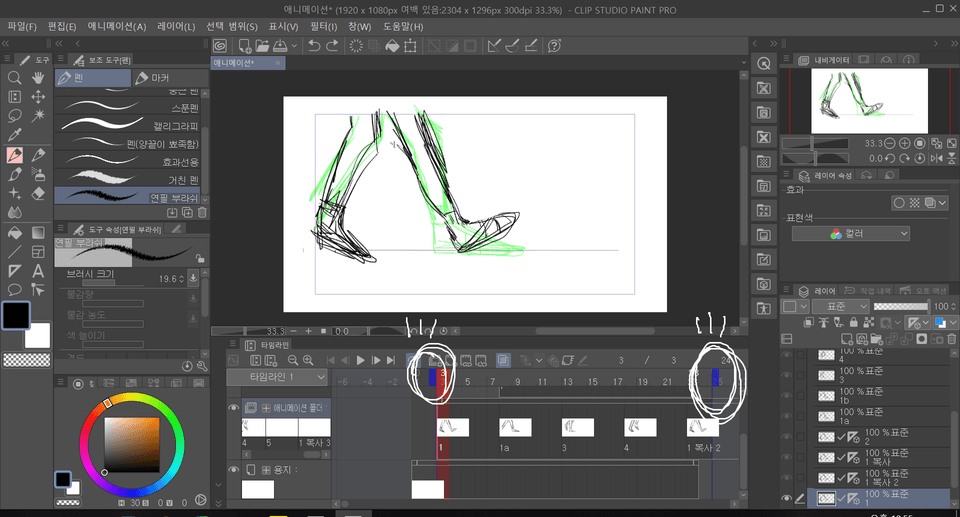Viewport: 960px width, 517px height.
Task: Zoom out the timeline view
Action: (293, 360)
